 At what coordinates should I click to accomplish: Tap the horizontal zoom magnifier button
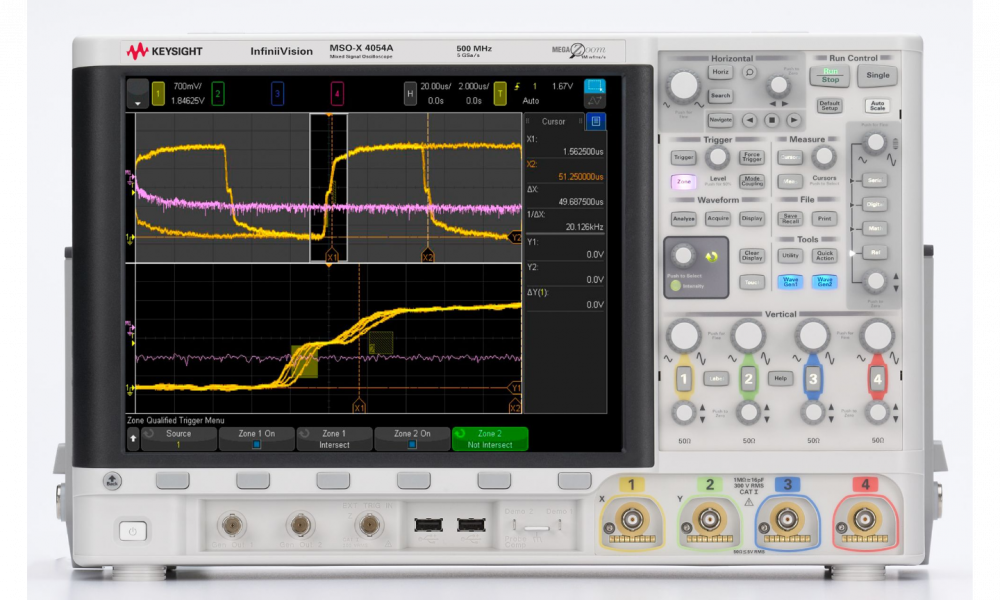tap(749, 72)
